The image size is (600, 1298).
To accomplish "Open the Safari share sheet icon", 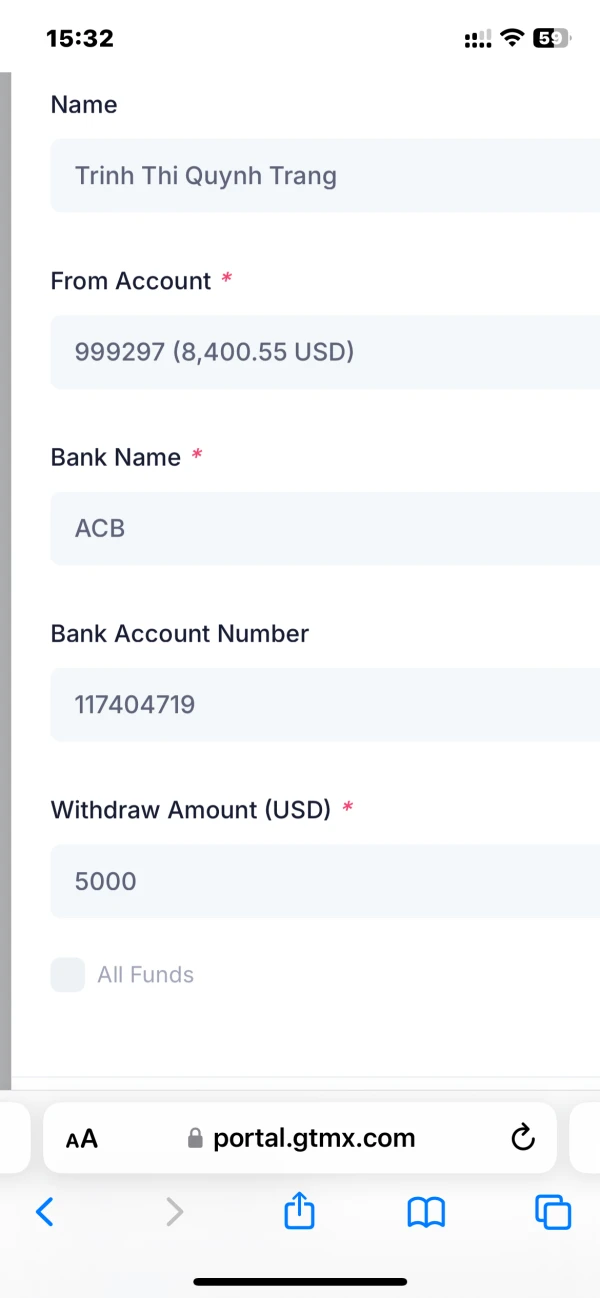I will [300, 1211].
